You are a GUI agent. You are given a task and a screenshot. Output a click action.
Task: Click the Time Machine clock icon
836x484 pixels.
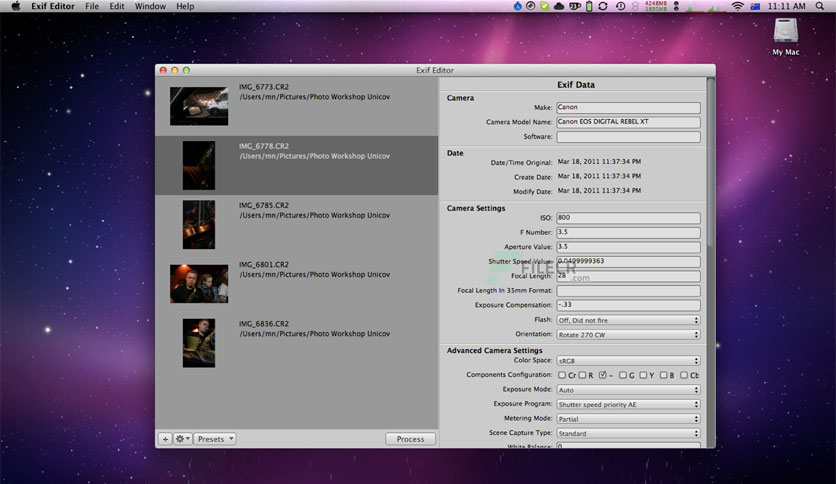pos(621,6)
